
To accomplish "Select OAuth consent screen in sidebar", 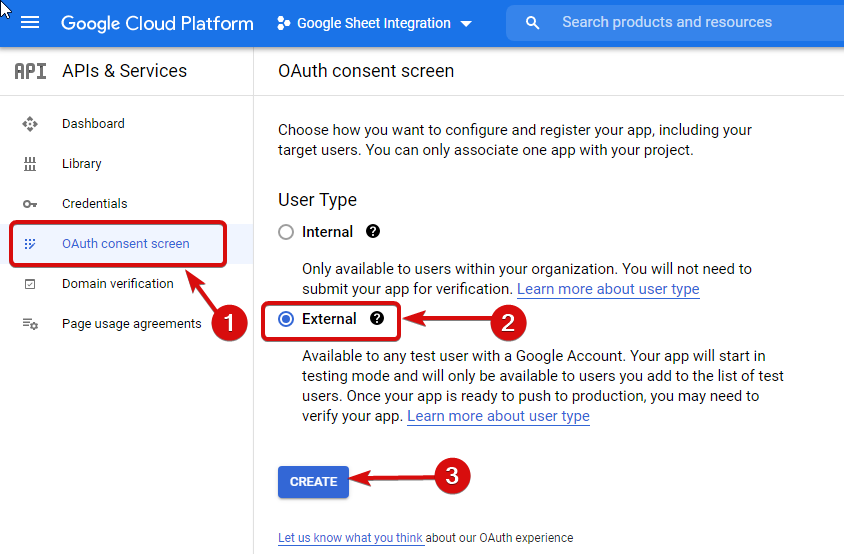I will point(126,243).
